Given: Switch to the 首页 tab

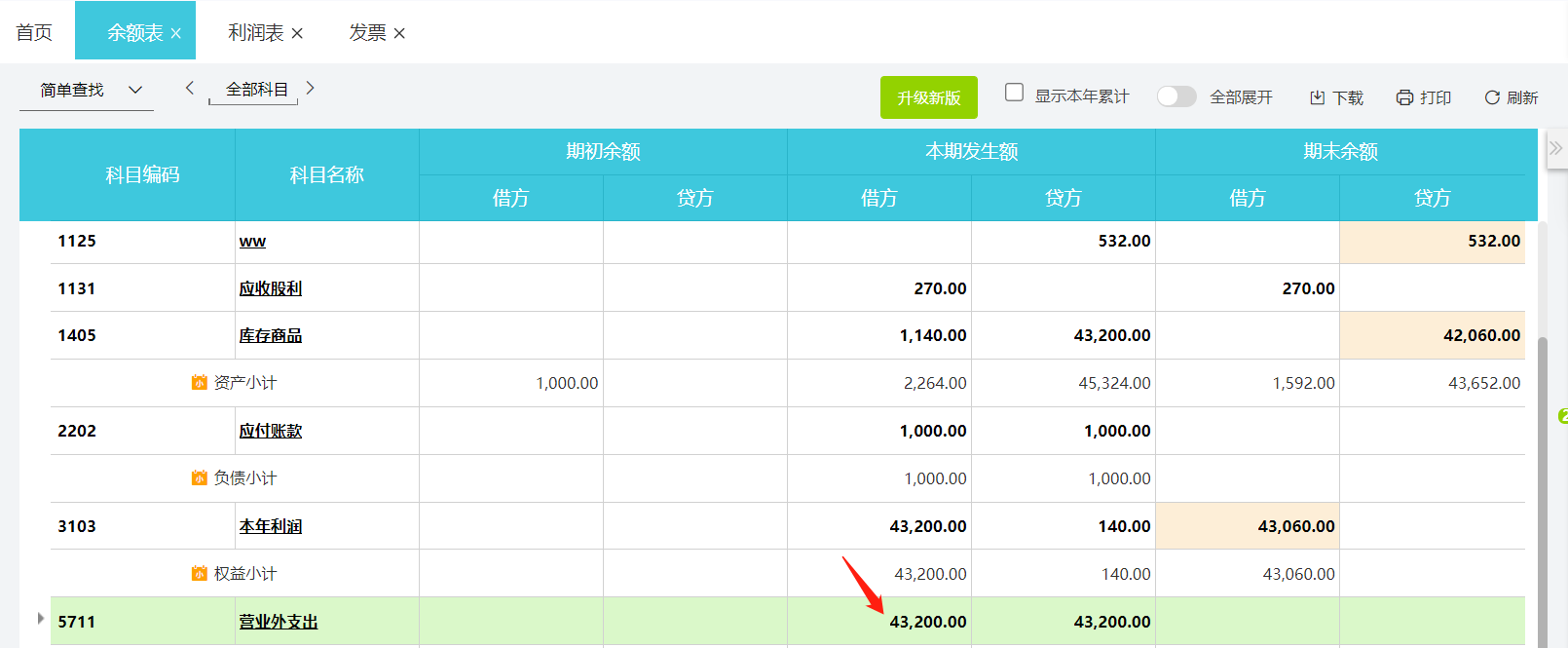Looking at the screenshot, I should tap(34, 32).
